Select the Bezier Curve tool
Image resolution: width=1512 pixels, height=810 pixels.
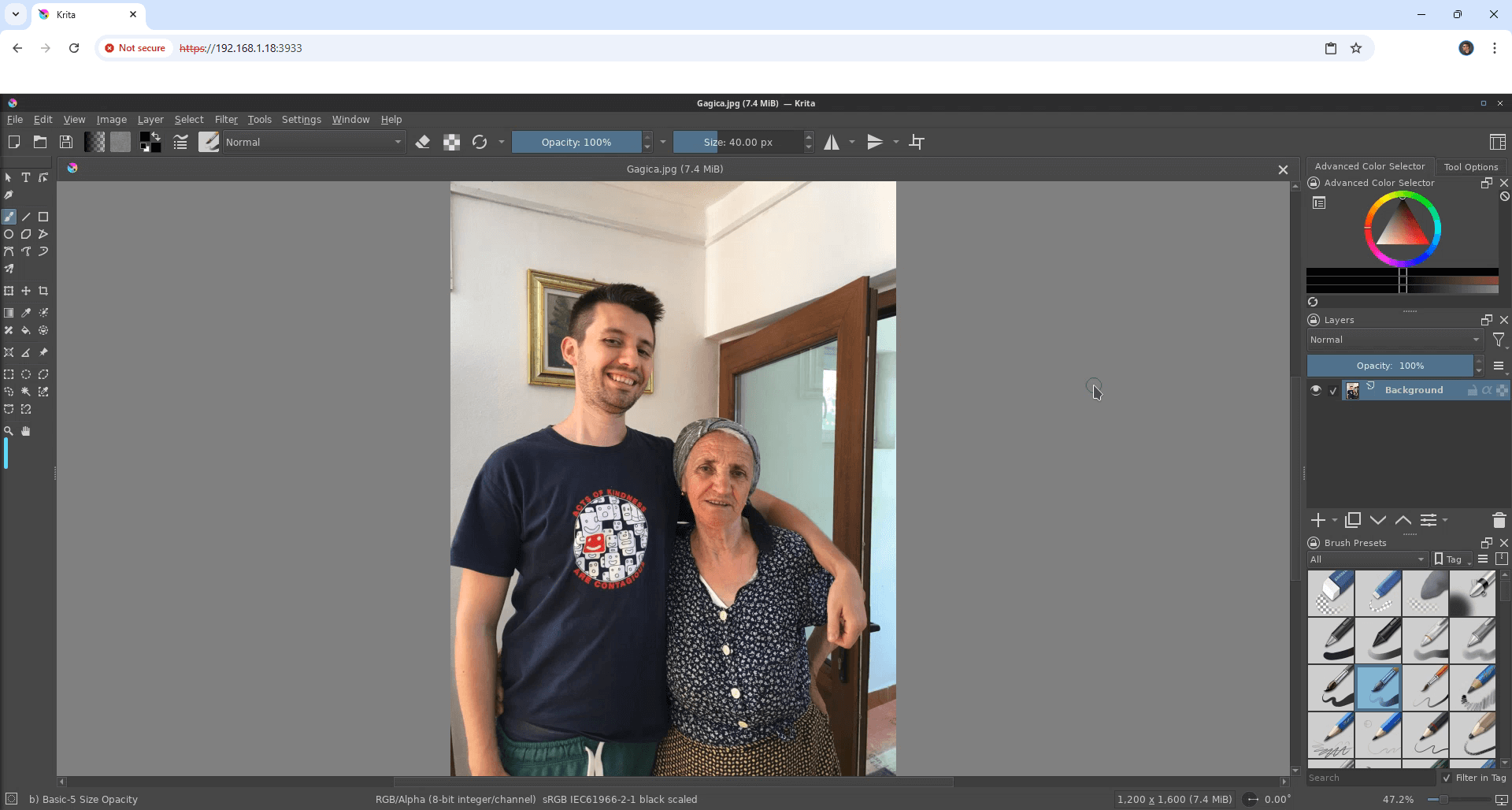(9, 251)
